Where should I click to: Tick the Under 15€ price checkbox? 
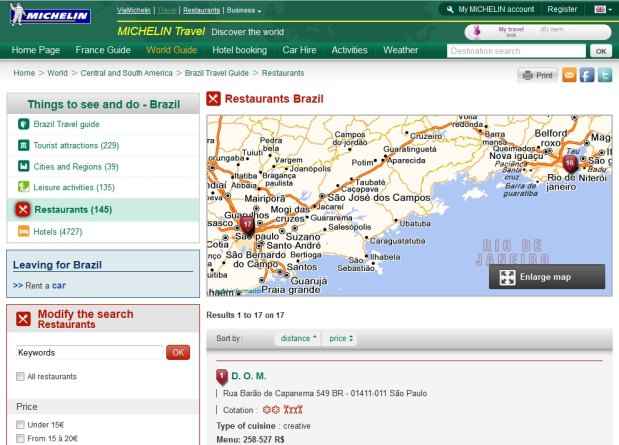(x=20, y=424)
